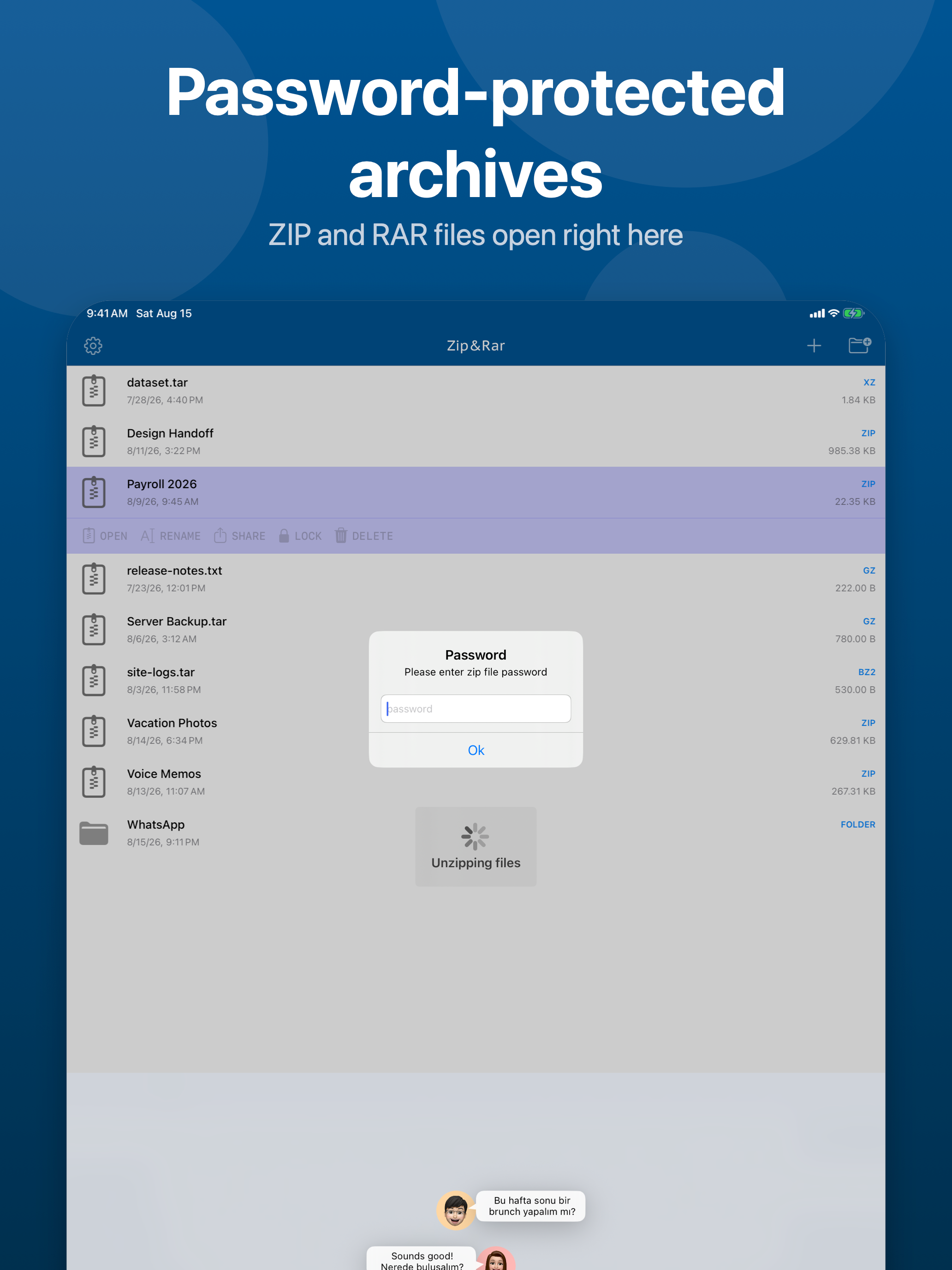Click the 267.31 KB size value
This screenshot has height=1270, width=952.
[x=853, y=791]
